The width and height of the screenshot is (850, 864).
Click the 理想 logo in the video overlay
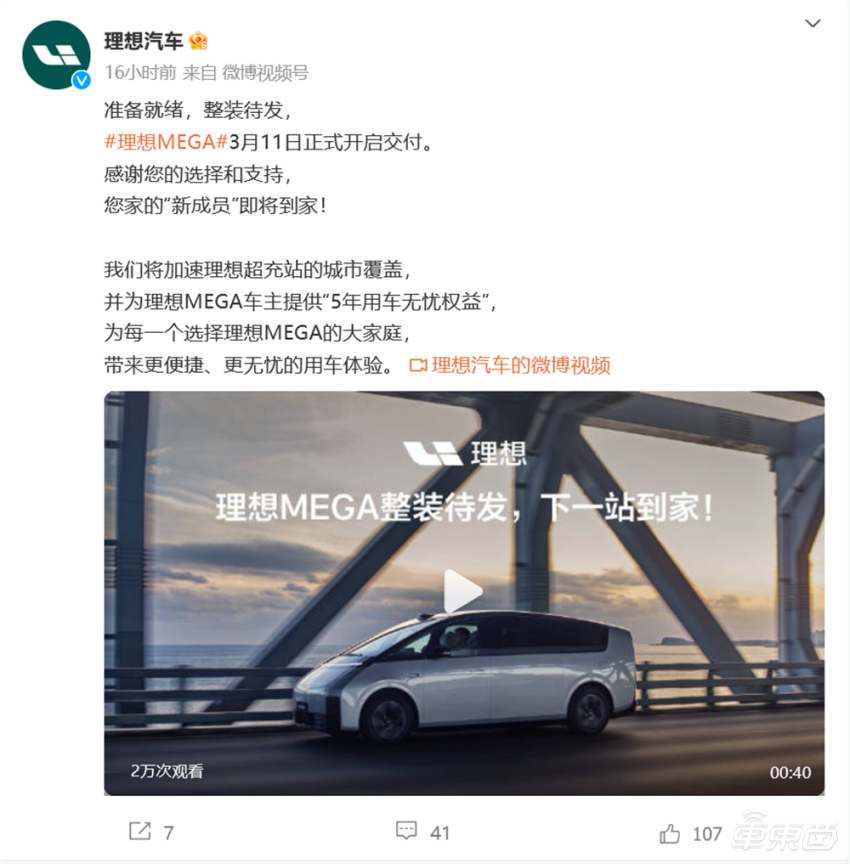(465, 453)
